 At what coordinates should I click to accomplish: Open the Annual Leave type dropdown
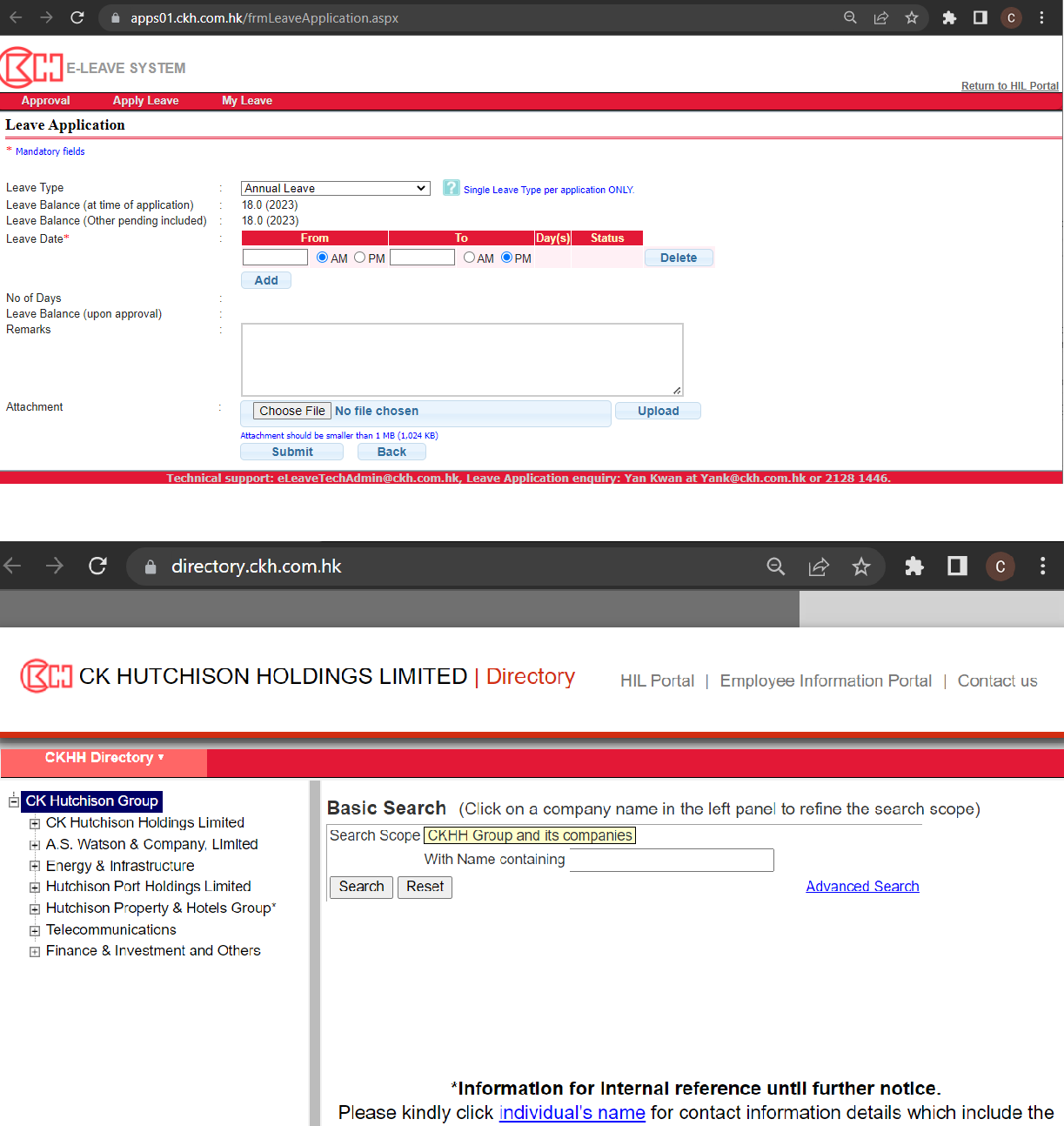tap(336, 188)
